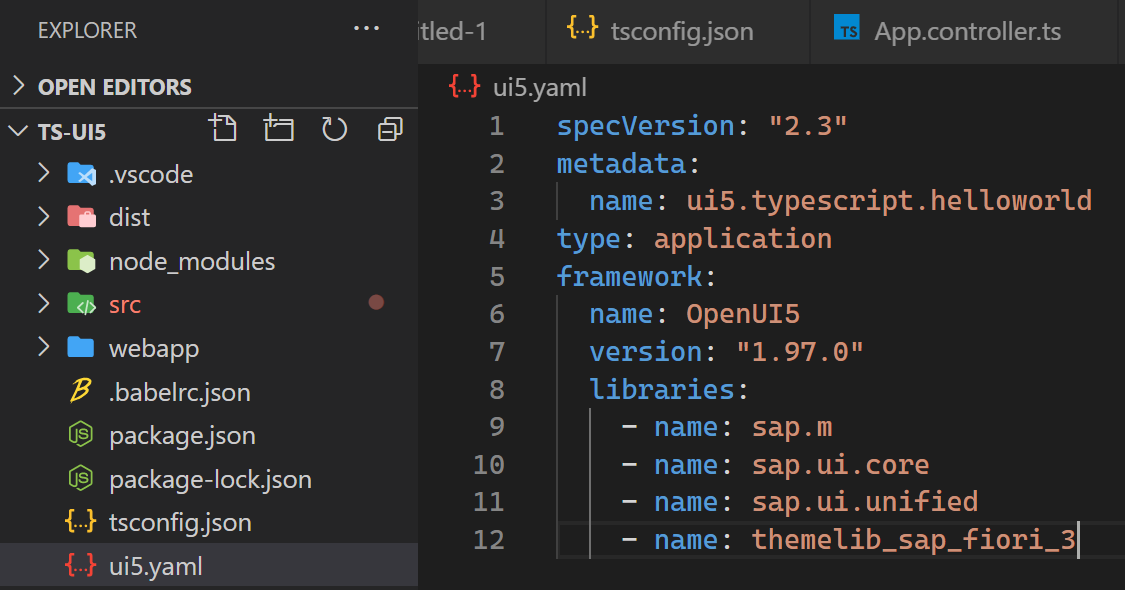Click the New File icon in Explorer
1125x590 pixels.
(223, 128)
